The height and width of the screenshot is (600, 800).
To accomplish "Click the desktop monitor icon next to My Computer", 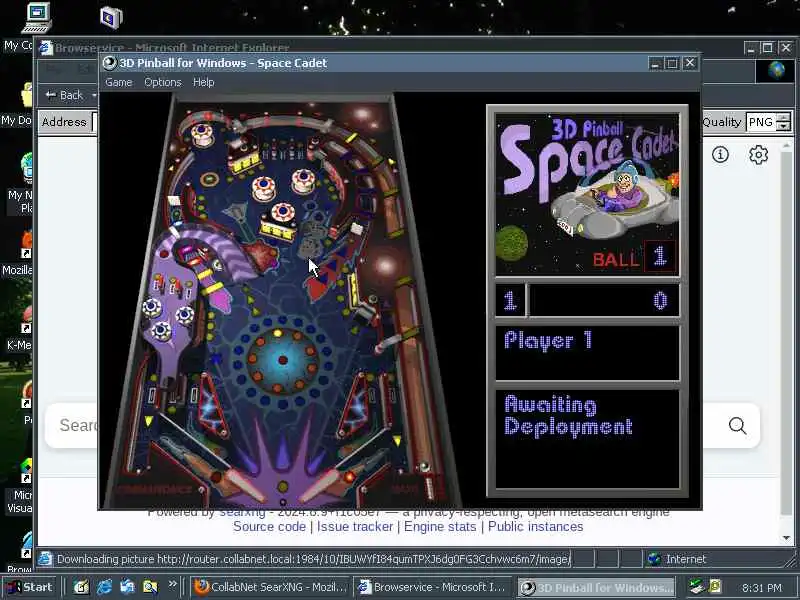I will pos(111,18).
